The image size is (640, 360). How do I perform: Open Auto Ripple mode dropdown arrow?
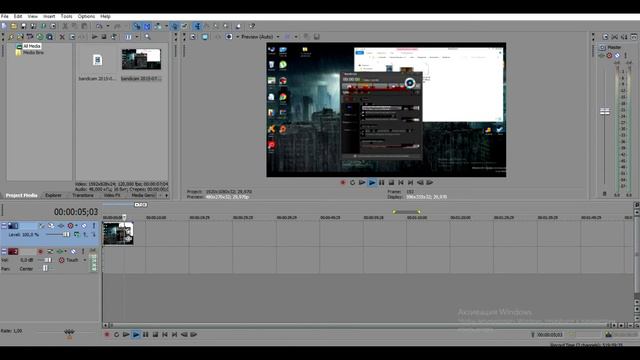pyautogui.click(x=166, y=26)
